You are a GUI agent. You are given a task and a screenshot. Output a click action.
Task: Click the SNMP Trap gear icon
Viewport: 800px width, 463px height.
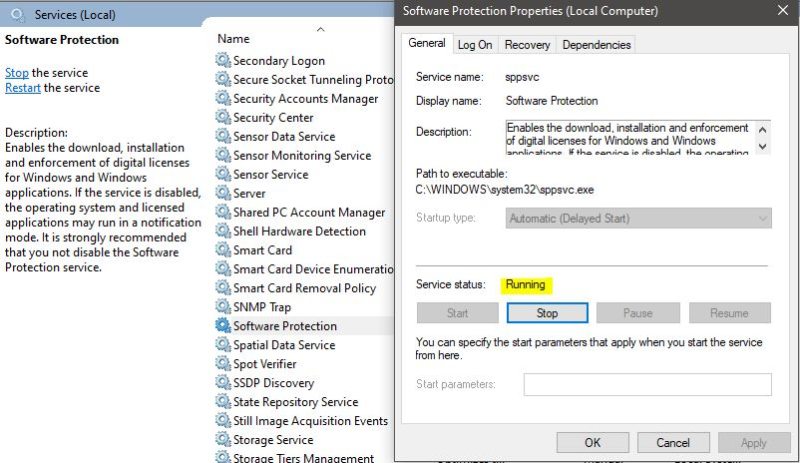point(223,306)
